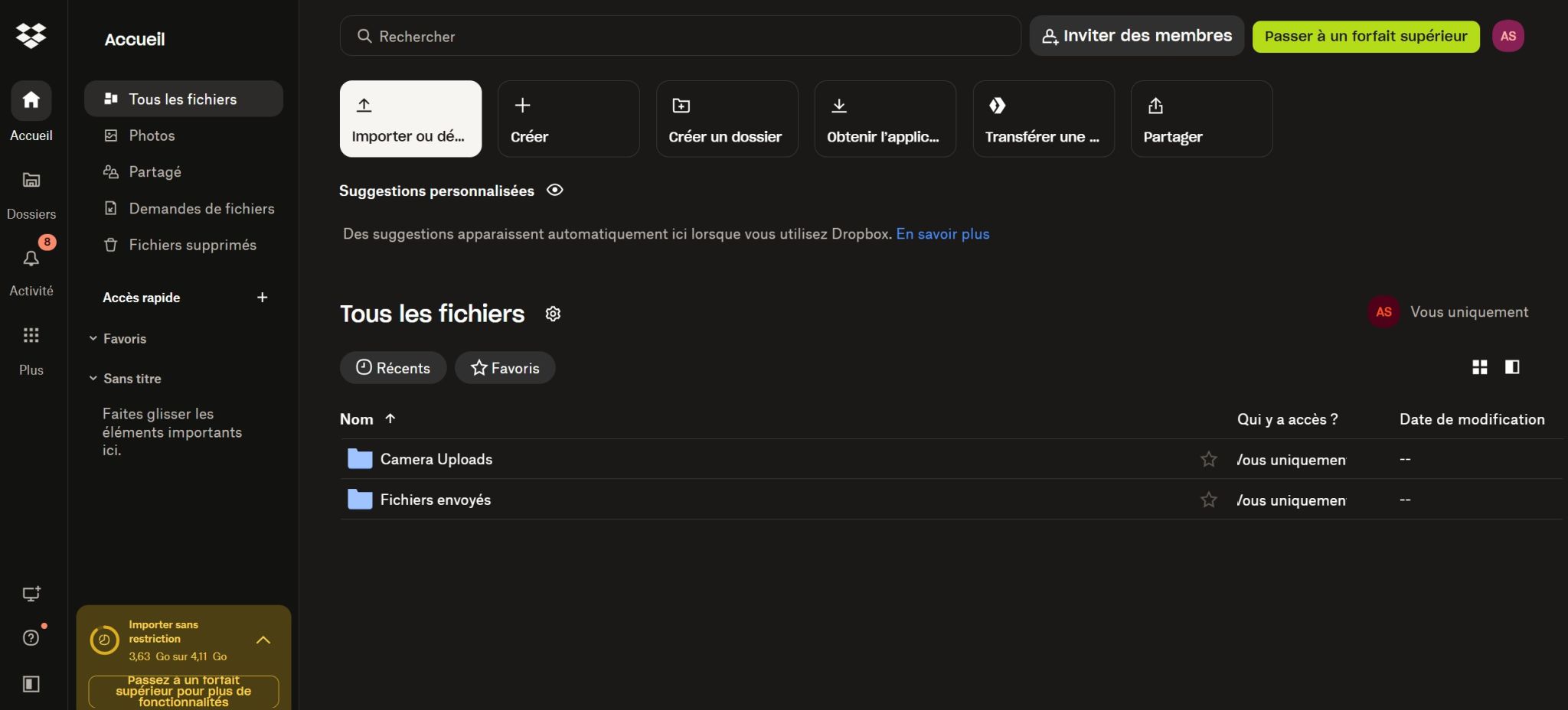Collapse the Favoris section
This screenshot has width=1568, height=710.
pos(93,338)
